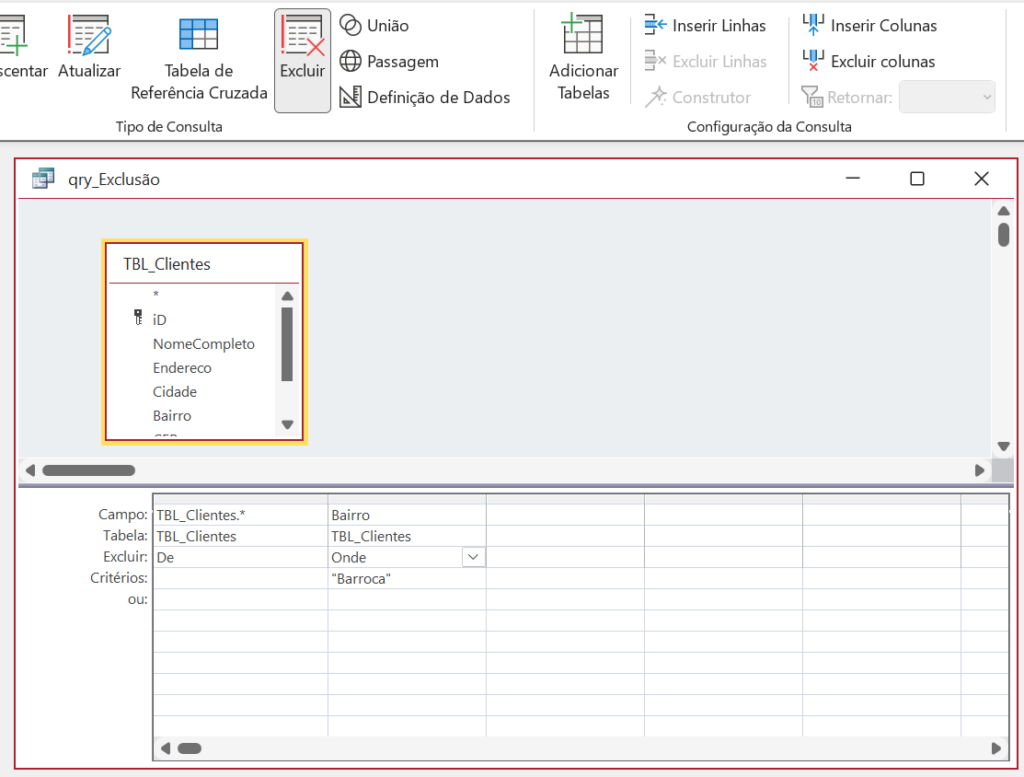This screenshot has width=1024, height=777.
Task: Select the Passagem query option
Action: [x=401, y=61]
